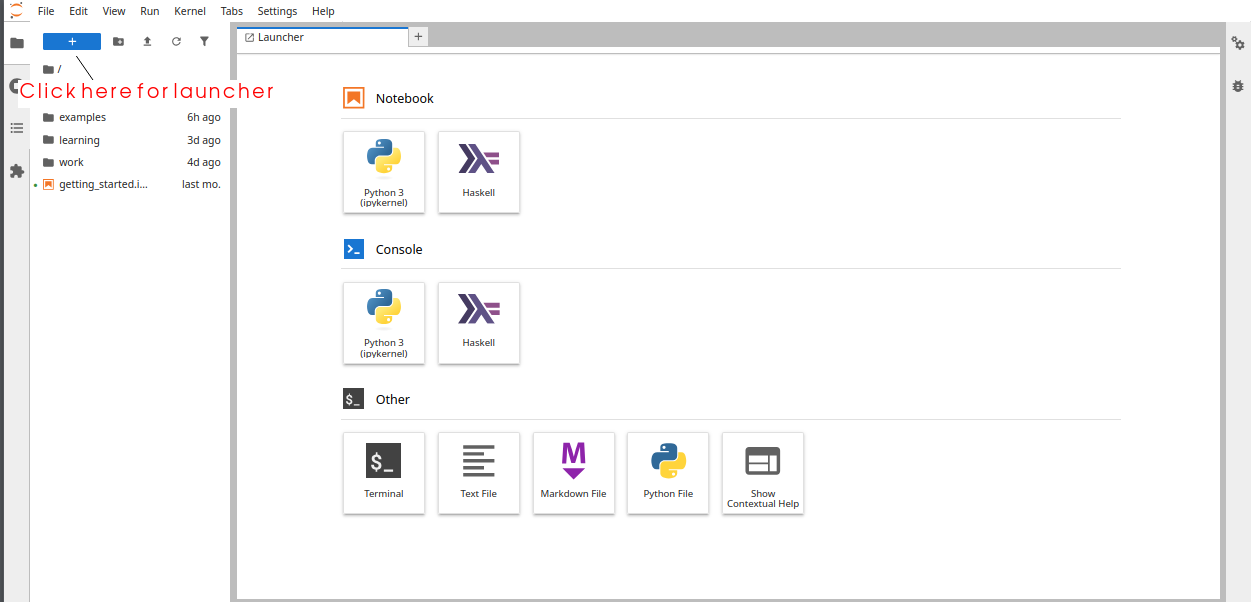
Task: Open the debugger bug icon
Action: click(x=1238, y=87)
